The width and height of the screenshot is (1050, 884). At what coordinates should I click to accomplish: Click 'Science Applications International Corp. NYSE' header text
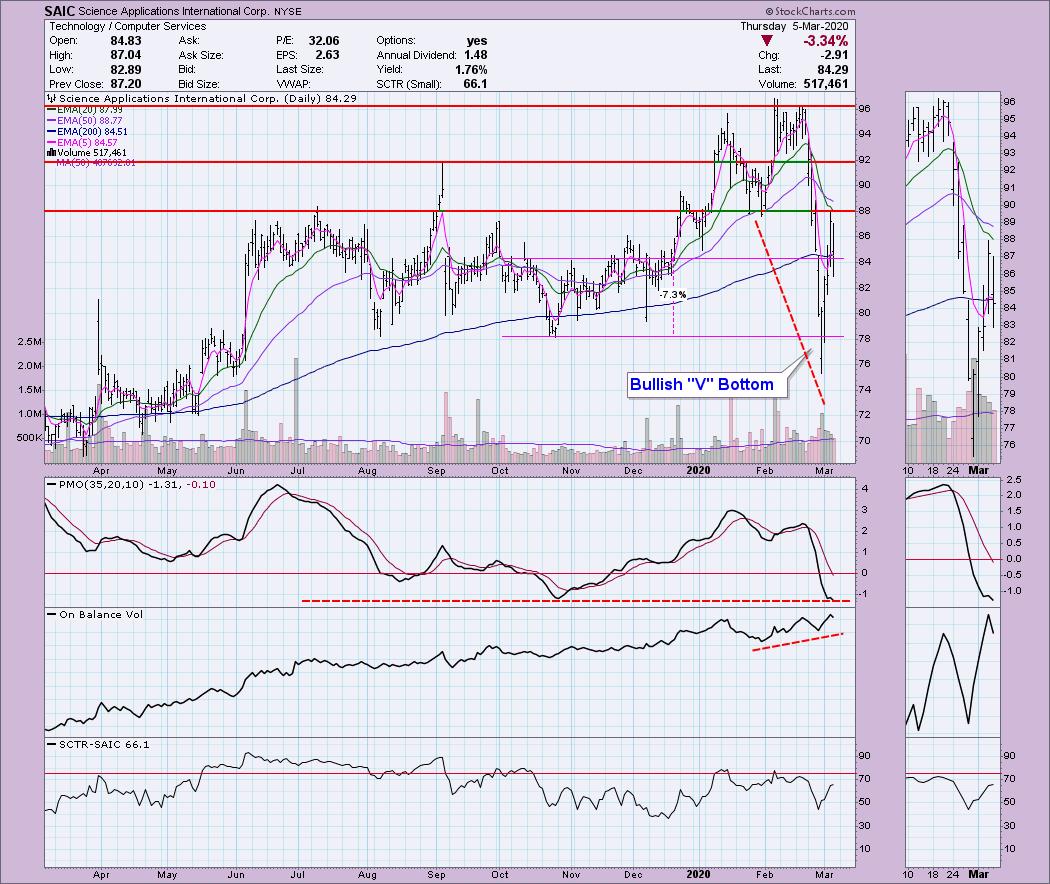[x=190, y=11]
